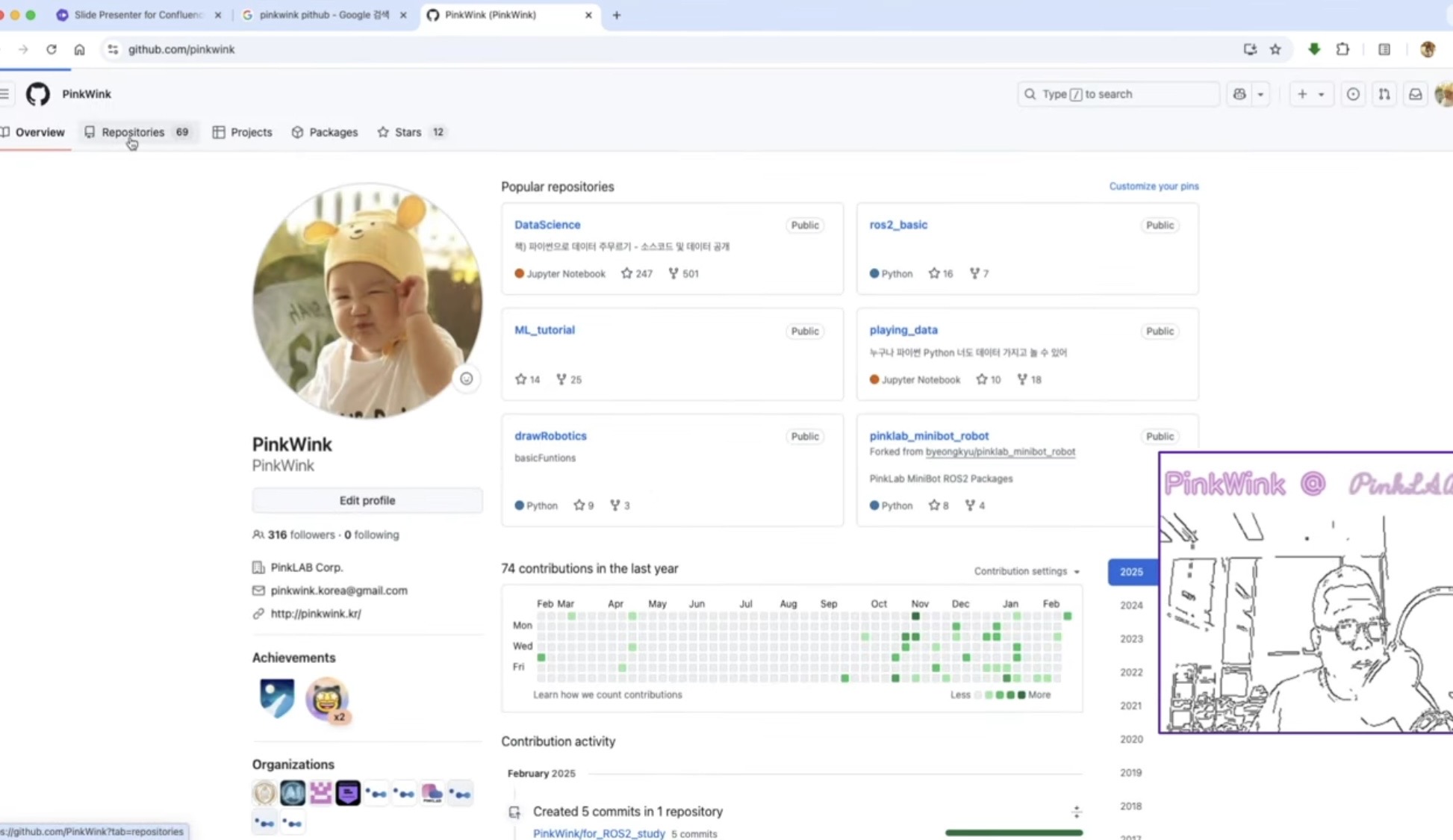Reload the page with the refresh icon

(51, 49)
